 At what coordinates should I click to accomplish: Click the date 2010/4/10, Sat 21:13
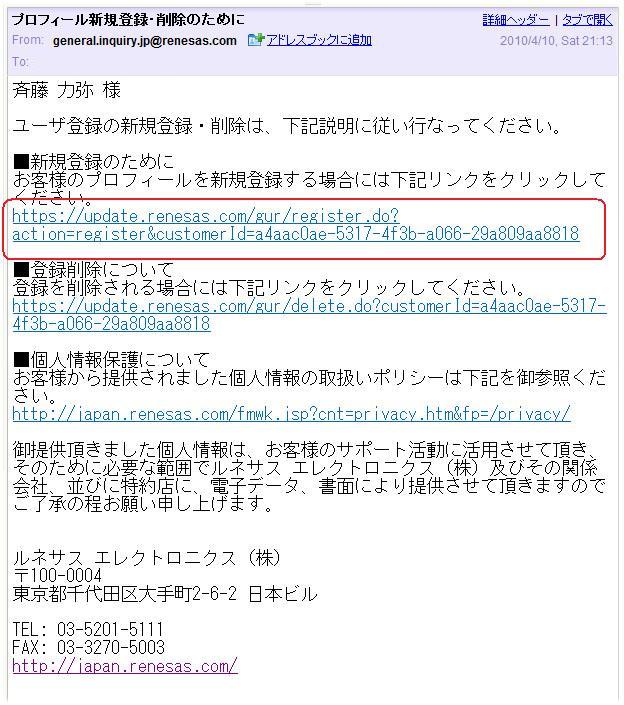tap(556, 41)
